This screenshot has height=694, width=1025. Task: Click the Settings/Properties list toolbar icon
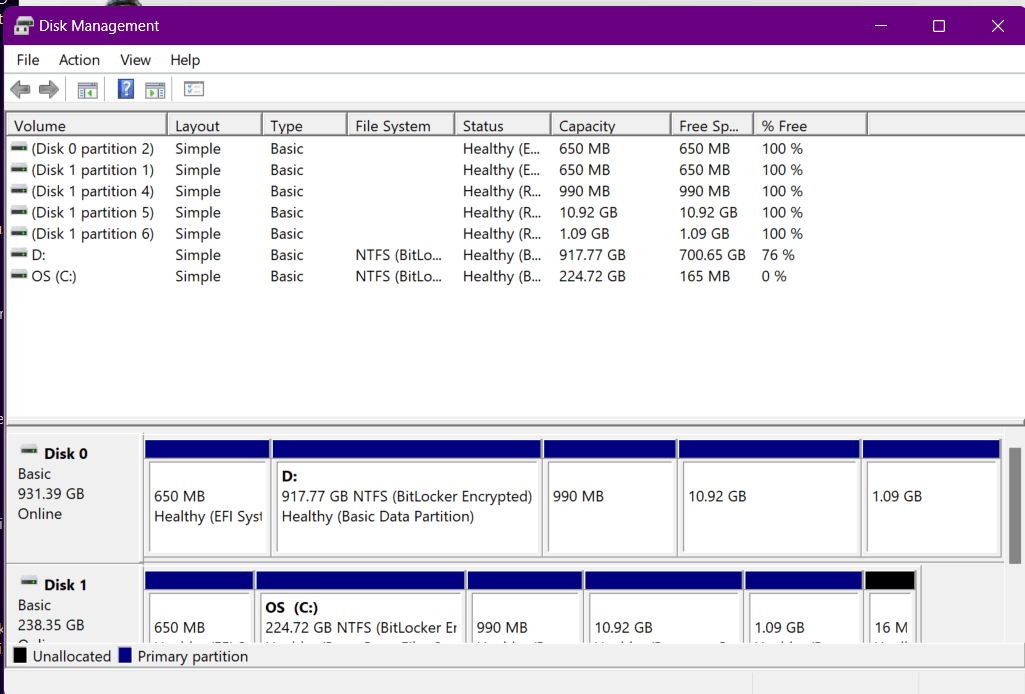193,89
